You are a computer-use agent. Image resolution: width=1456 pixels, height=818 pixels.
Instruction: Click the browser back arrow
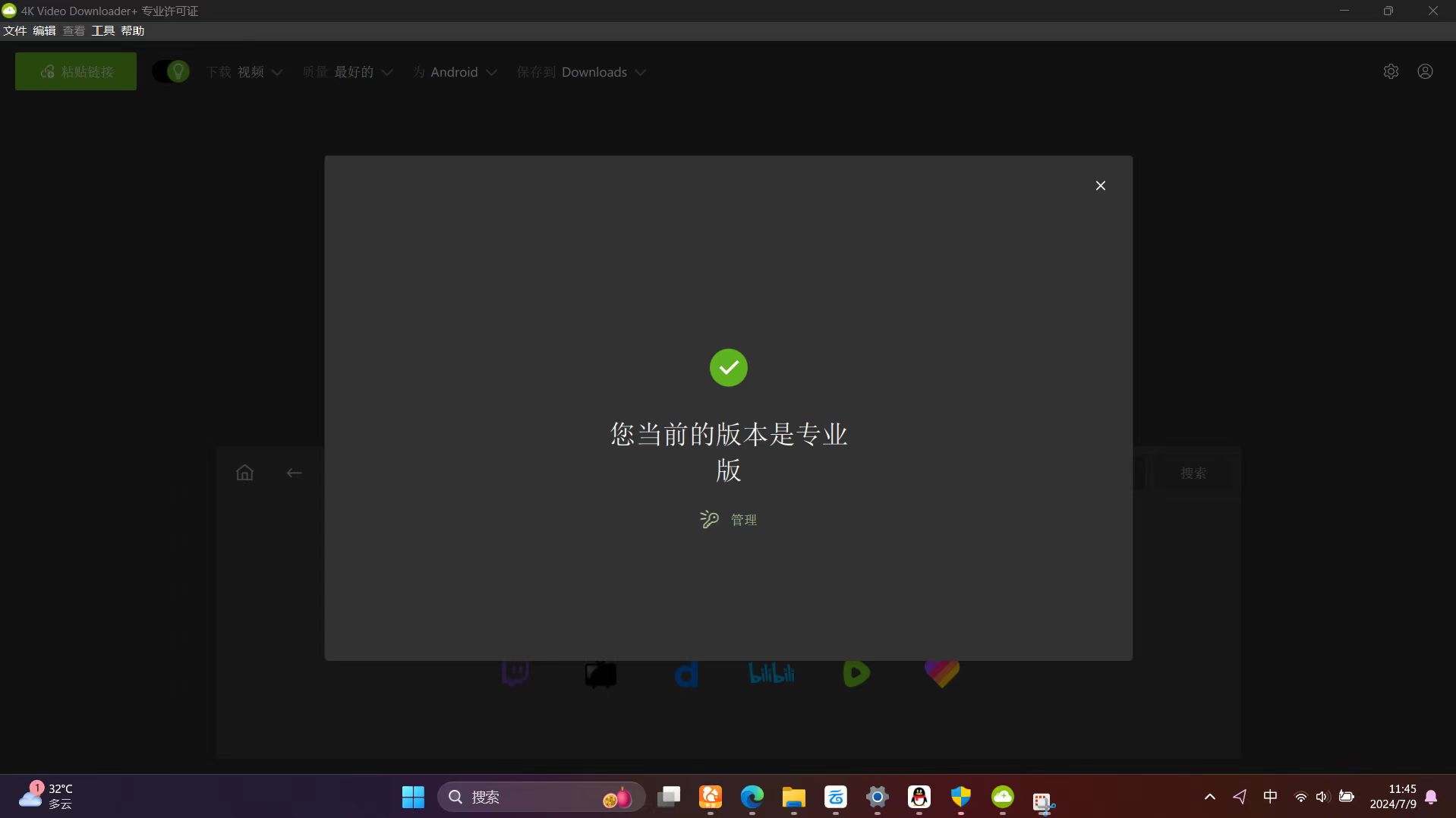tap(294, 473)
